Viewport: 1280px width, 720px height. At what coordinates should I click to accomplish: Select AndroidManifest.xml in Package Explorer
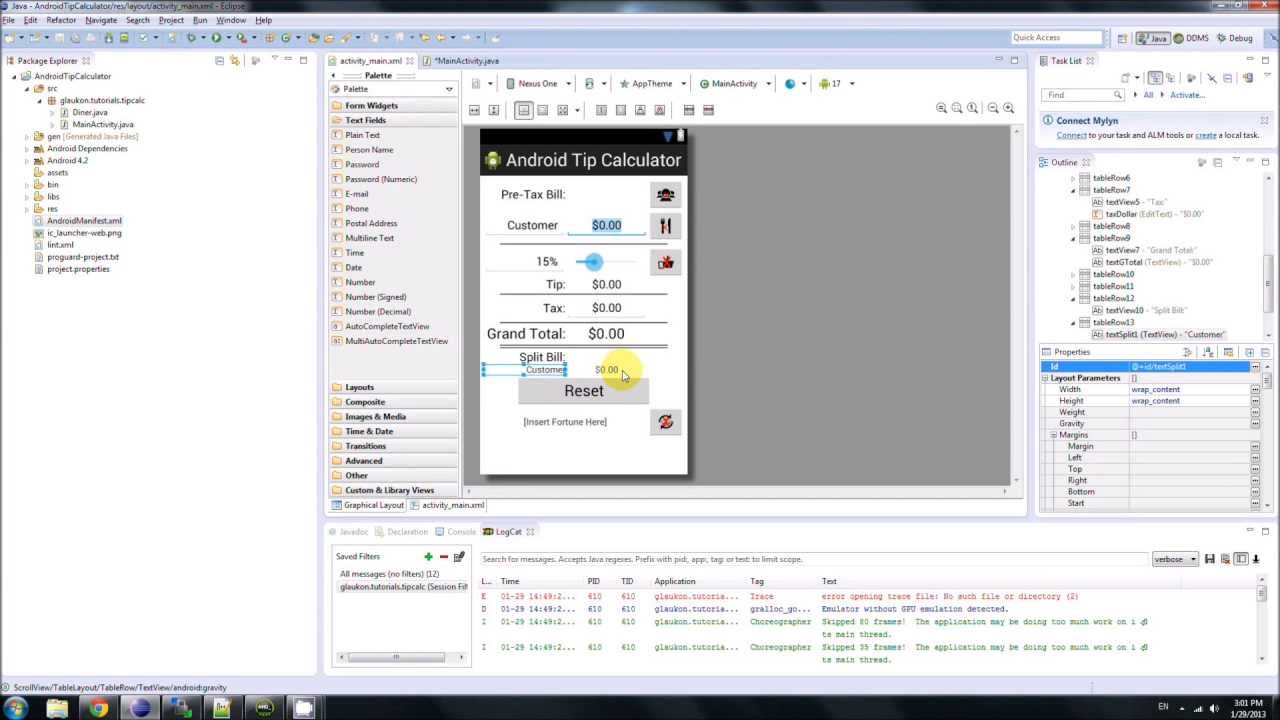[84, 221]
